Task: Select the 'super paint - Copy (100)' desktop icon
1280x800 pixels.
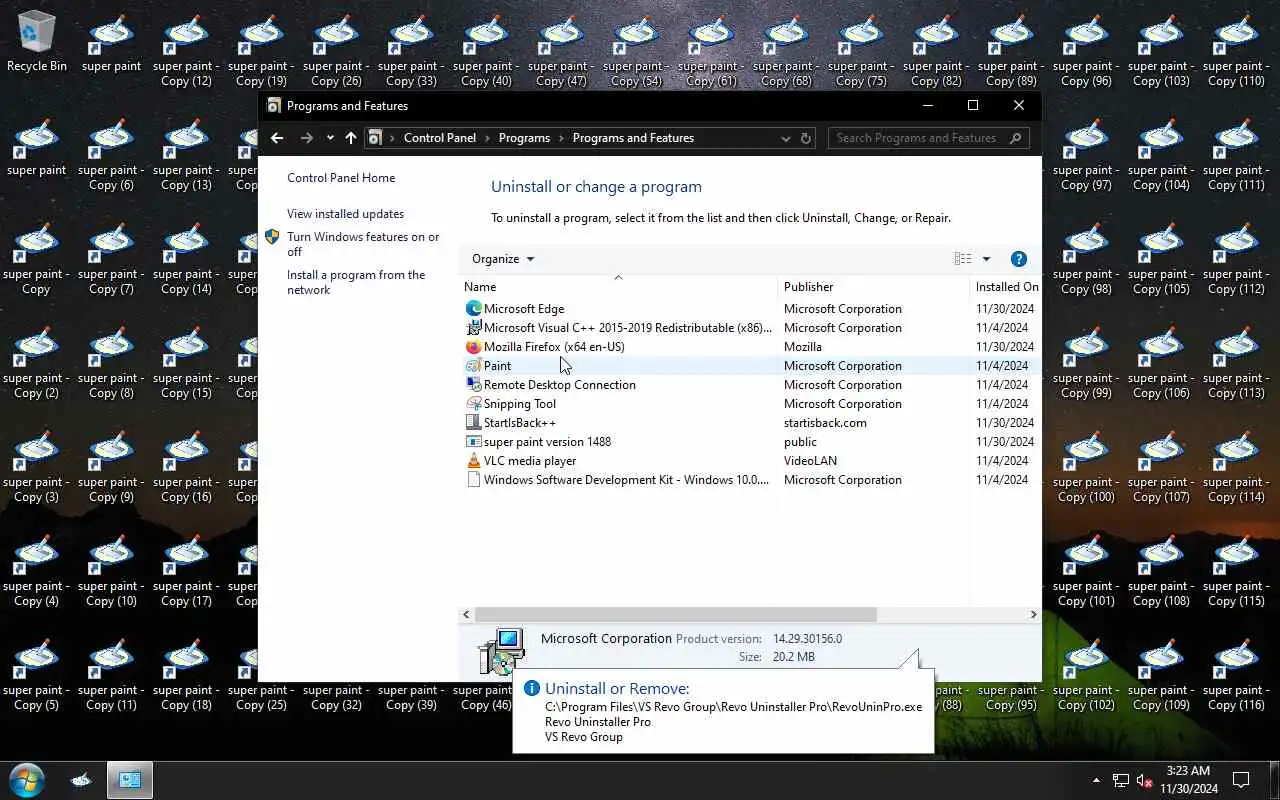Action: tap(1086, 466)
